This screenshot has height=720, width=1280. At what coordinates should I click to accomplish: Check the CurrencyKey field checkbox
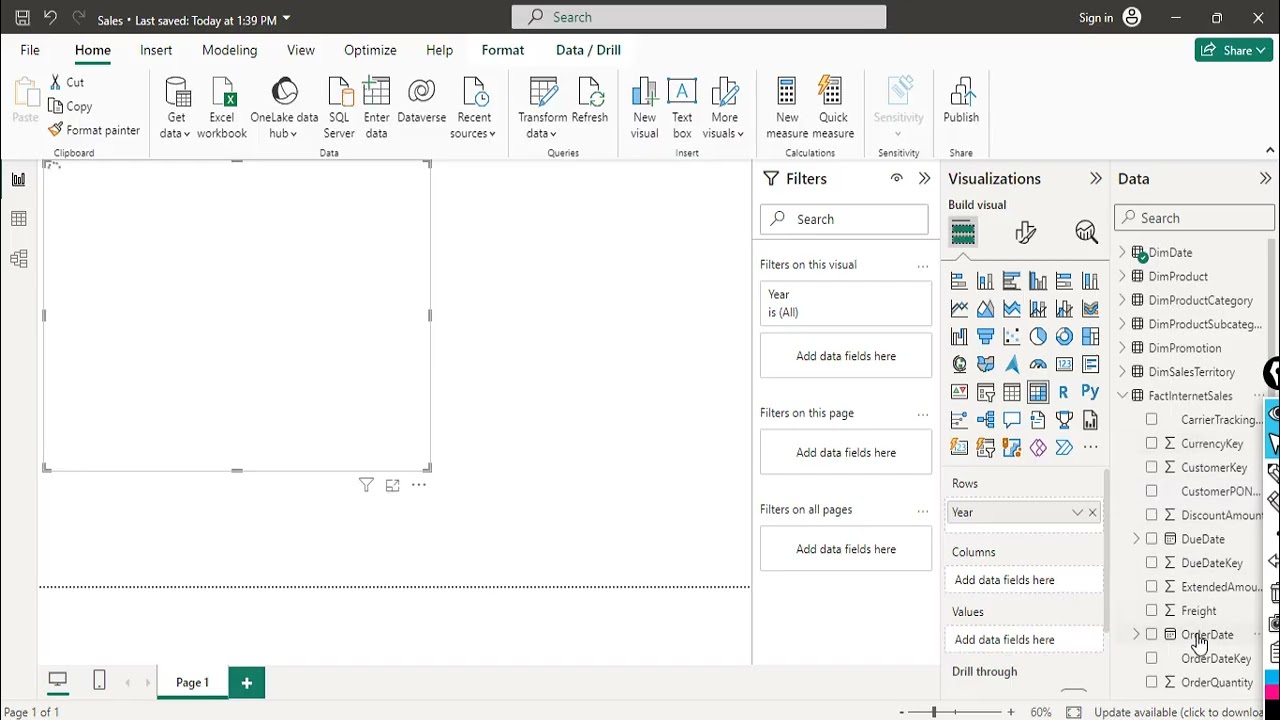pos(1152,443)
